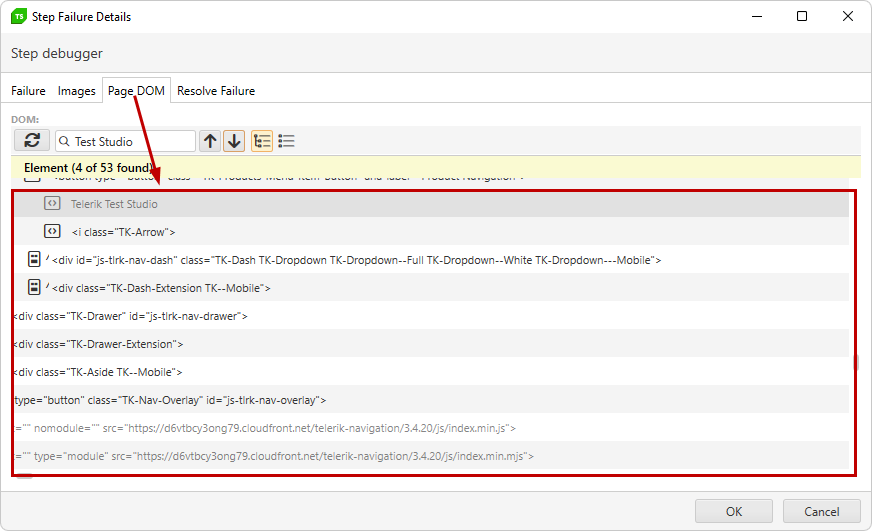This screenshot has height=531, width=872.
Task: Open the Failure tab
Action: pyautogui.click(x=28, y=91)
